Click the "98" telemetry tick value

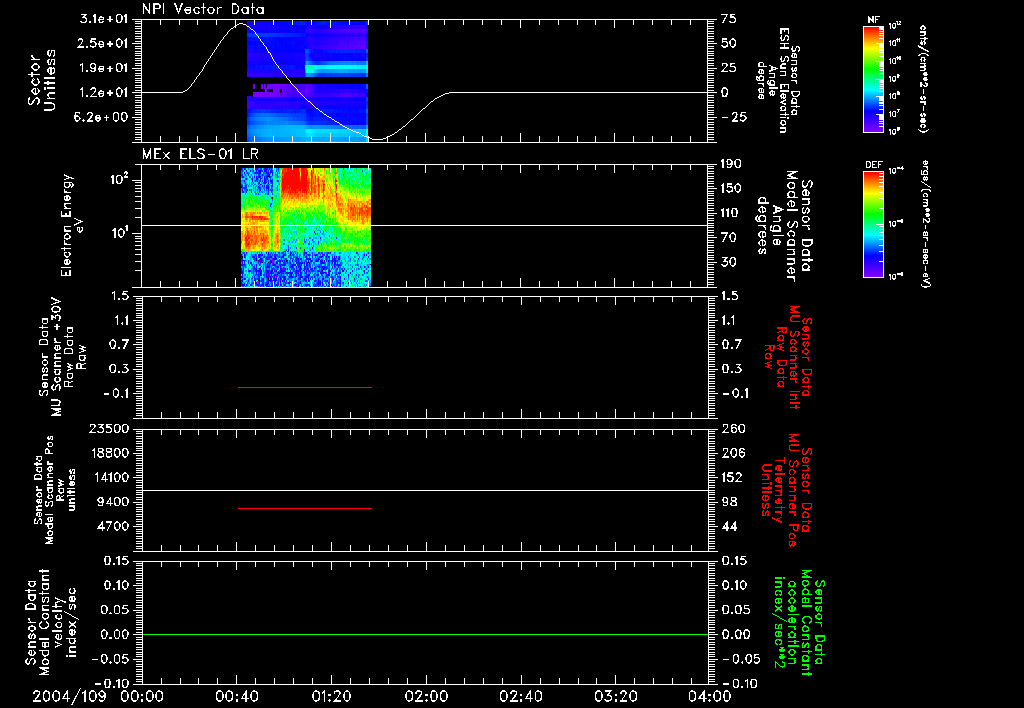[729, 502]
